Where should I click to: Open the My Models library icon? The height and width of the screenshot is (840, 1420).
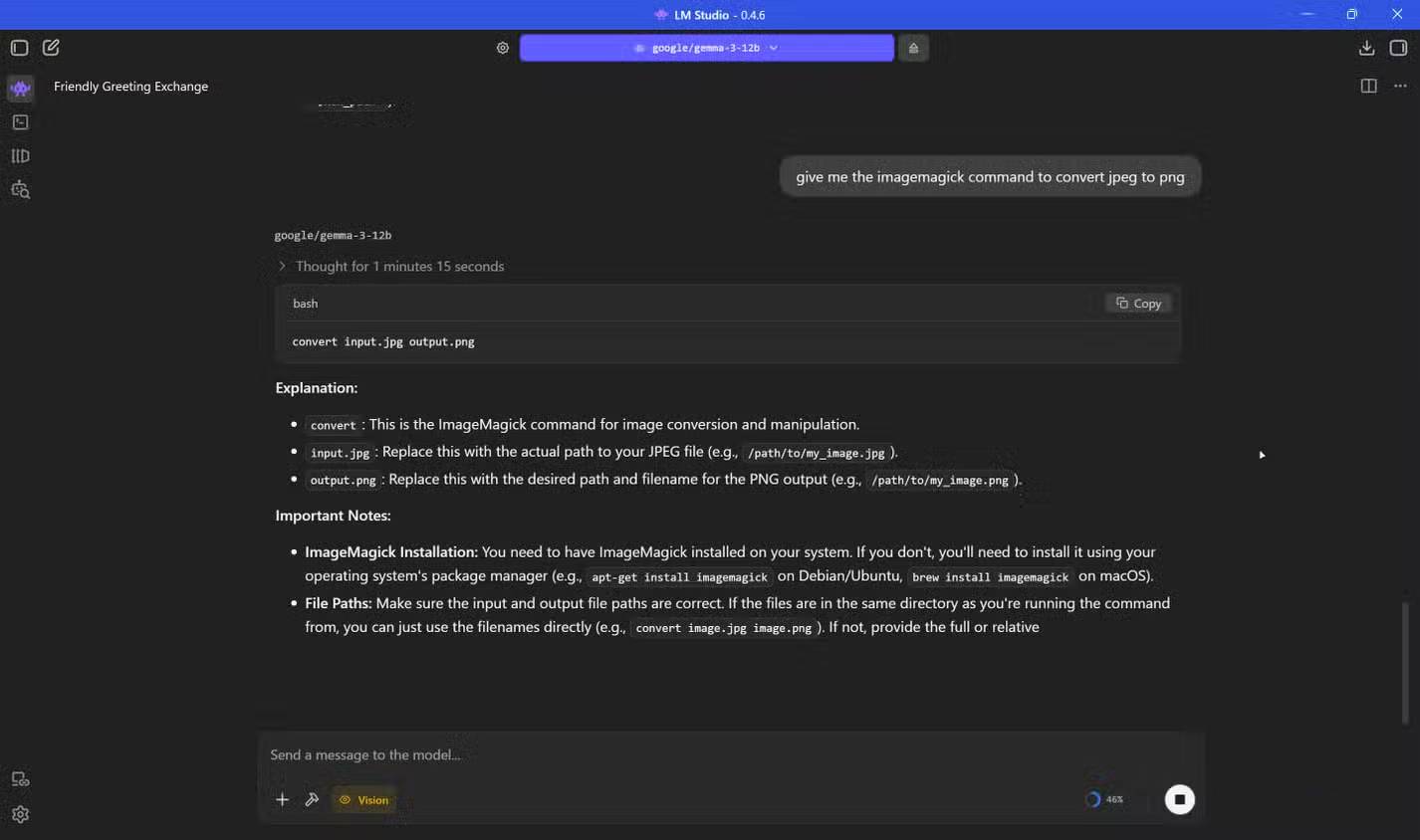point(20,156)
